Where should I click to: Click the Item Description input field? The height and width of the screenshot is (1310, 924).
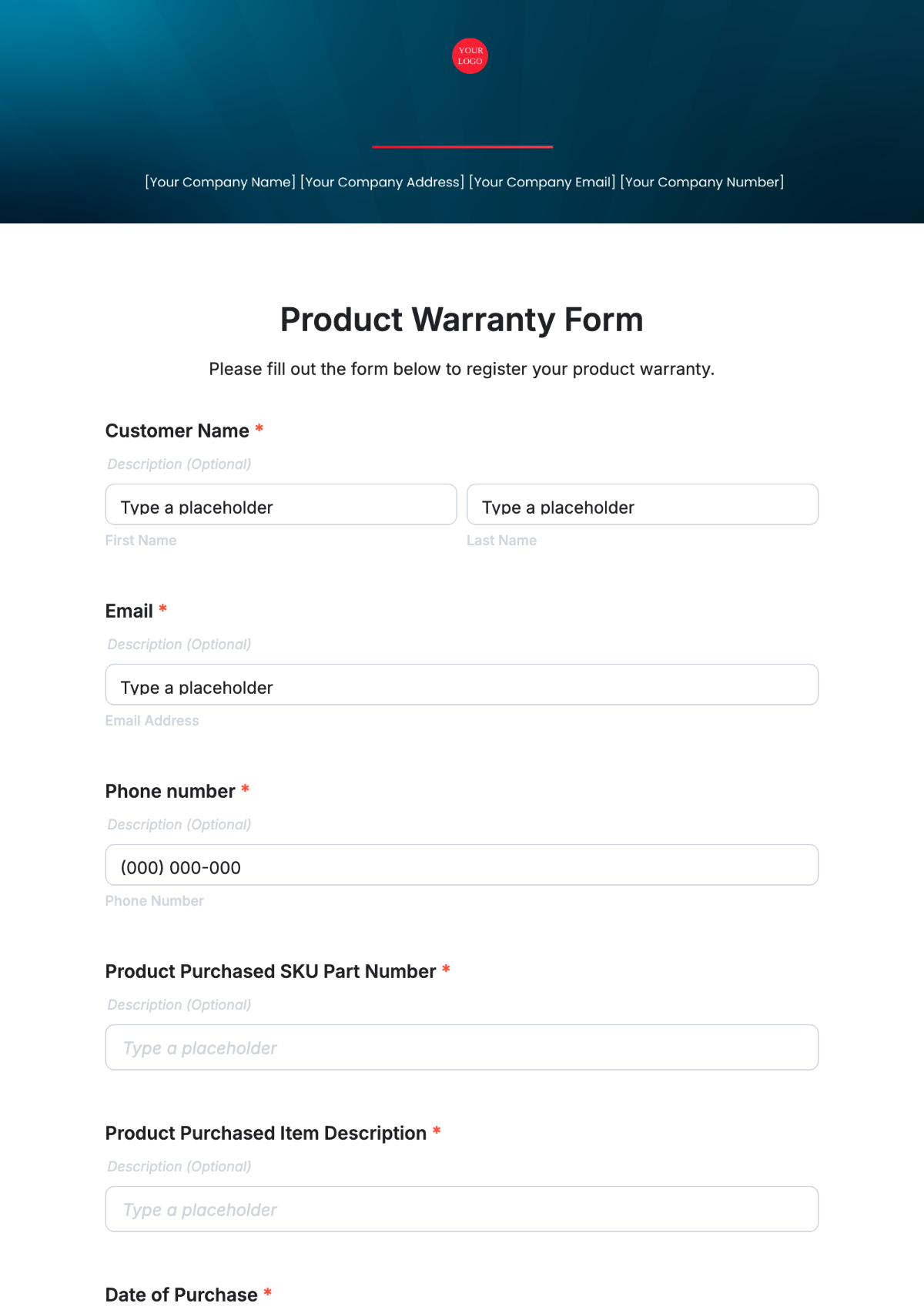point(461,1209)
